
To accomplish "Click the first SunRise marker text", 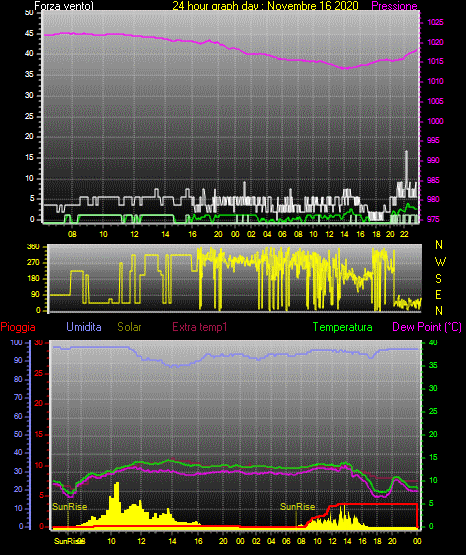I will [70, 507].
